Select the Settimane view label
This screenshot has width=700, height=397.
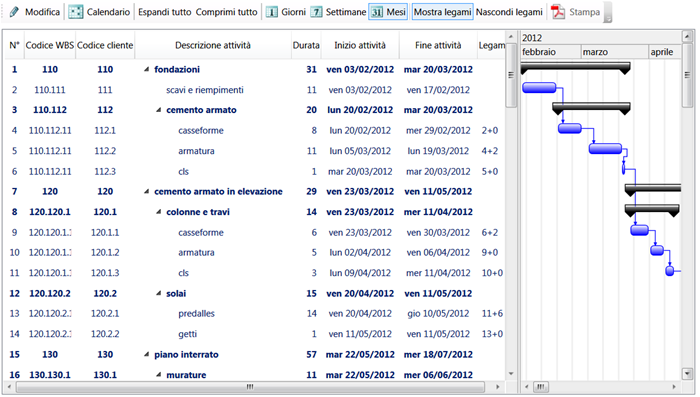[x=346, y=12]
